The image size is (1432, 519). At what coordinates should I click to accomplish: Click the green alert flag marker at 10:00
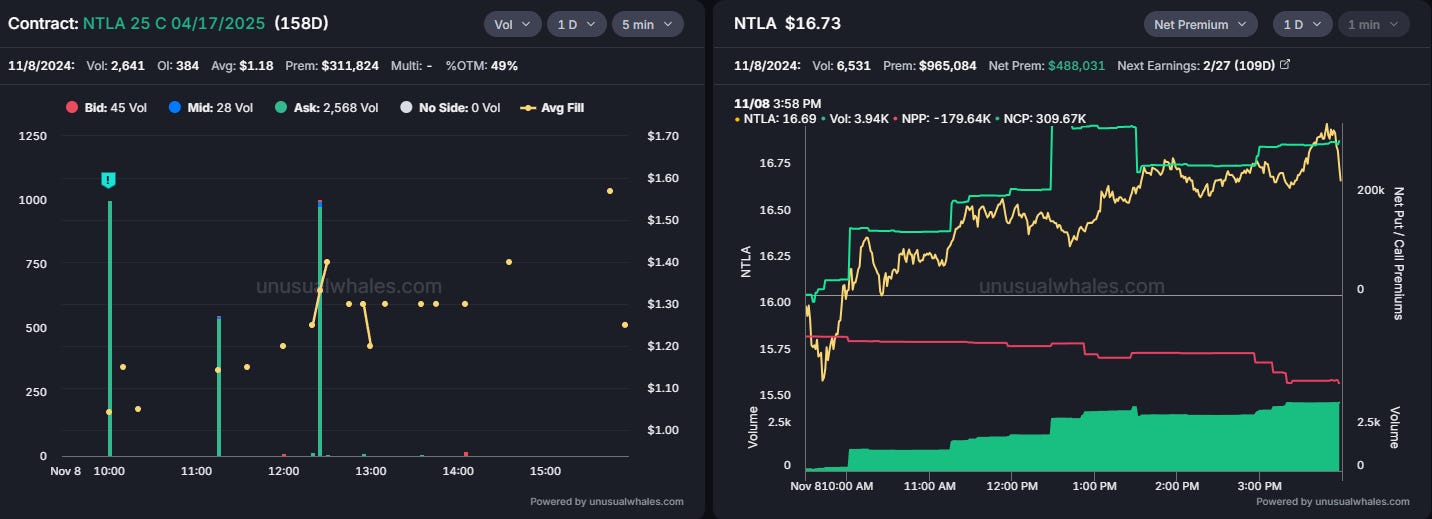tap(109, 179)
